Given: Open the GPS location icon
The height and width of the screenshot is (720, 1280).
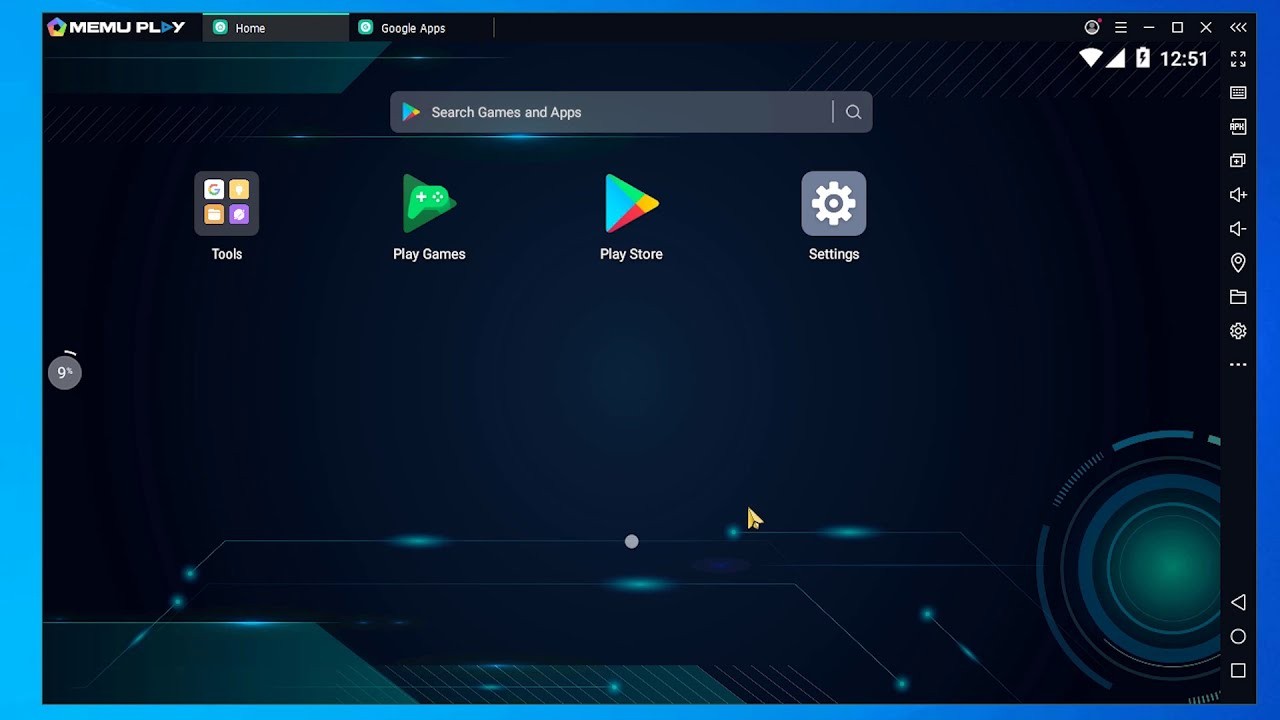Looking at the screenshot, I should [1238, 263].
